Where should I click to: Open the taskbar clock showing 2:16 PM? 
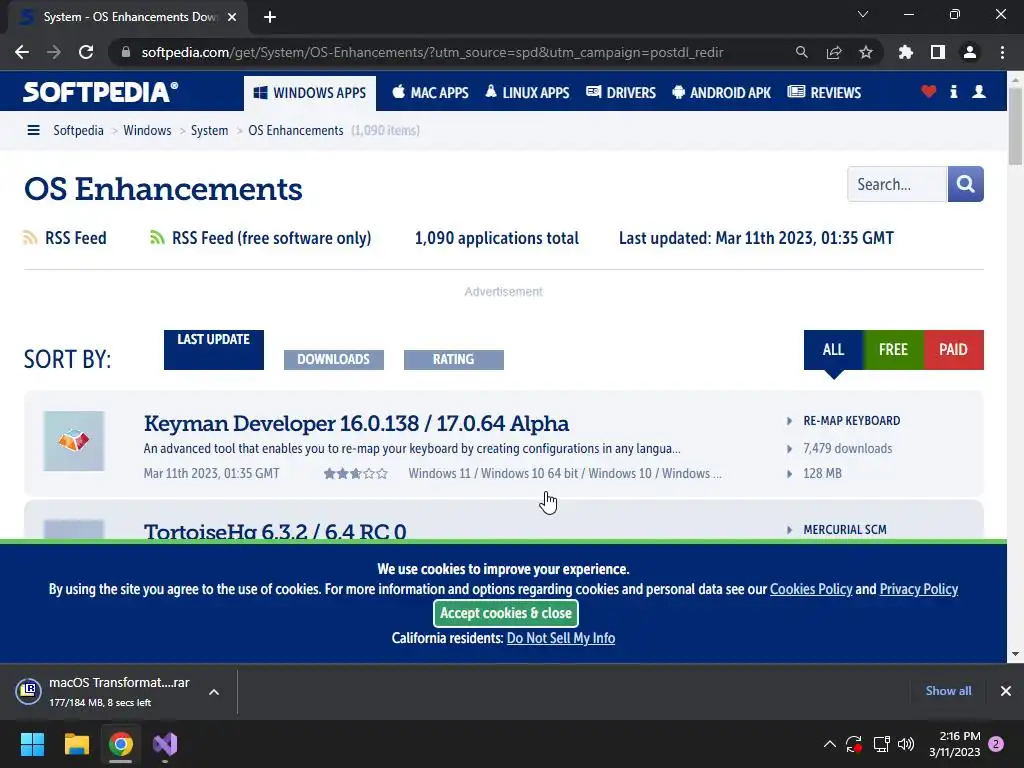955,744
